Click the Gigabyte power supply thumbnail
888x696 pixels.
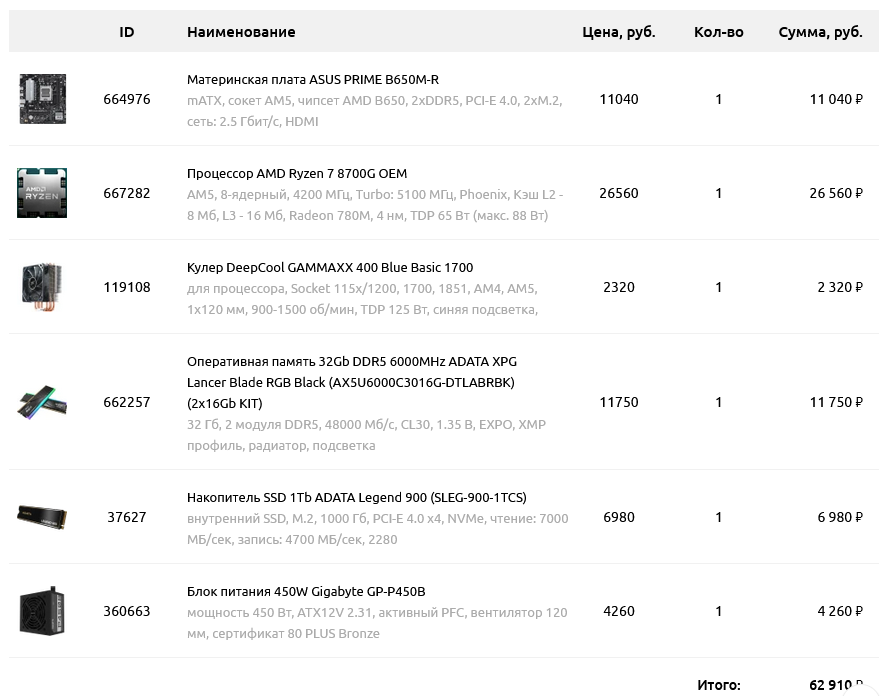42,611
